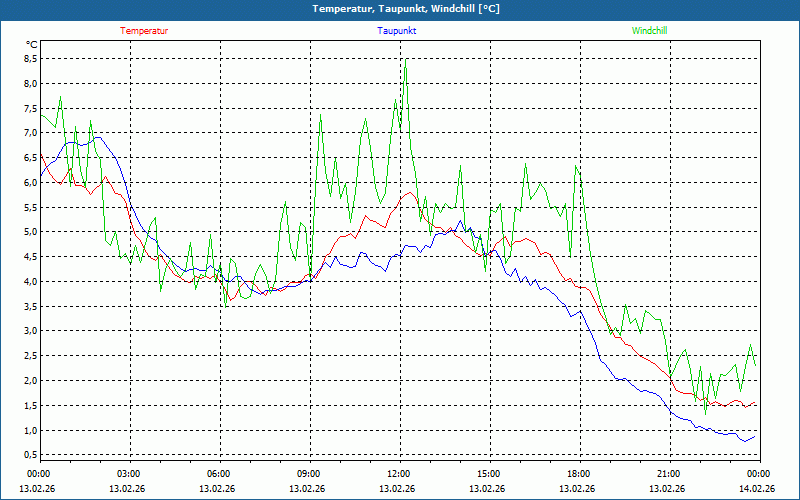Image resolution: width=800 pixels, height=500 pixels.
Task: Click the green Windchill legend label
Action: point(649,31)
